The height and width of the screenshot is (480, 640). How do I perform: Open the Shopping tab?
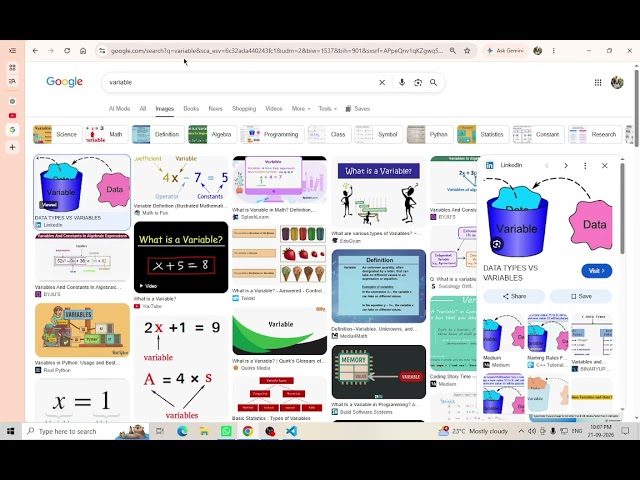244,109
